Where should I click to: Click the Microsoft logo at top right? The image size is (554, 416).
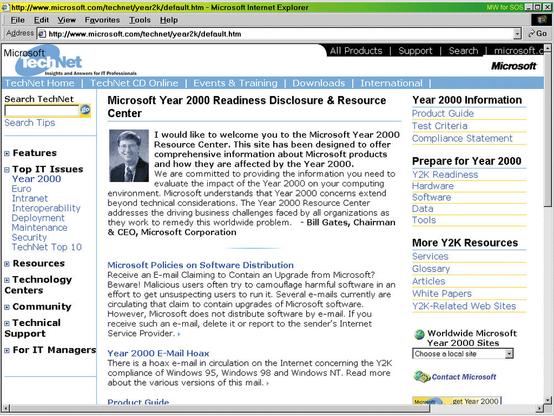click(x=514, y=66)
